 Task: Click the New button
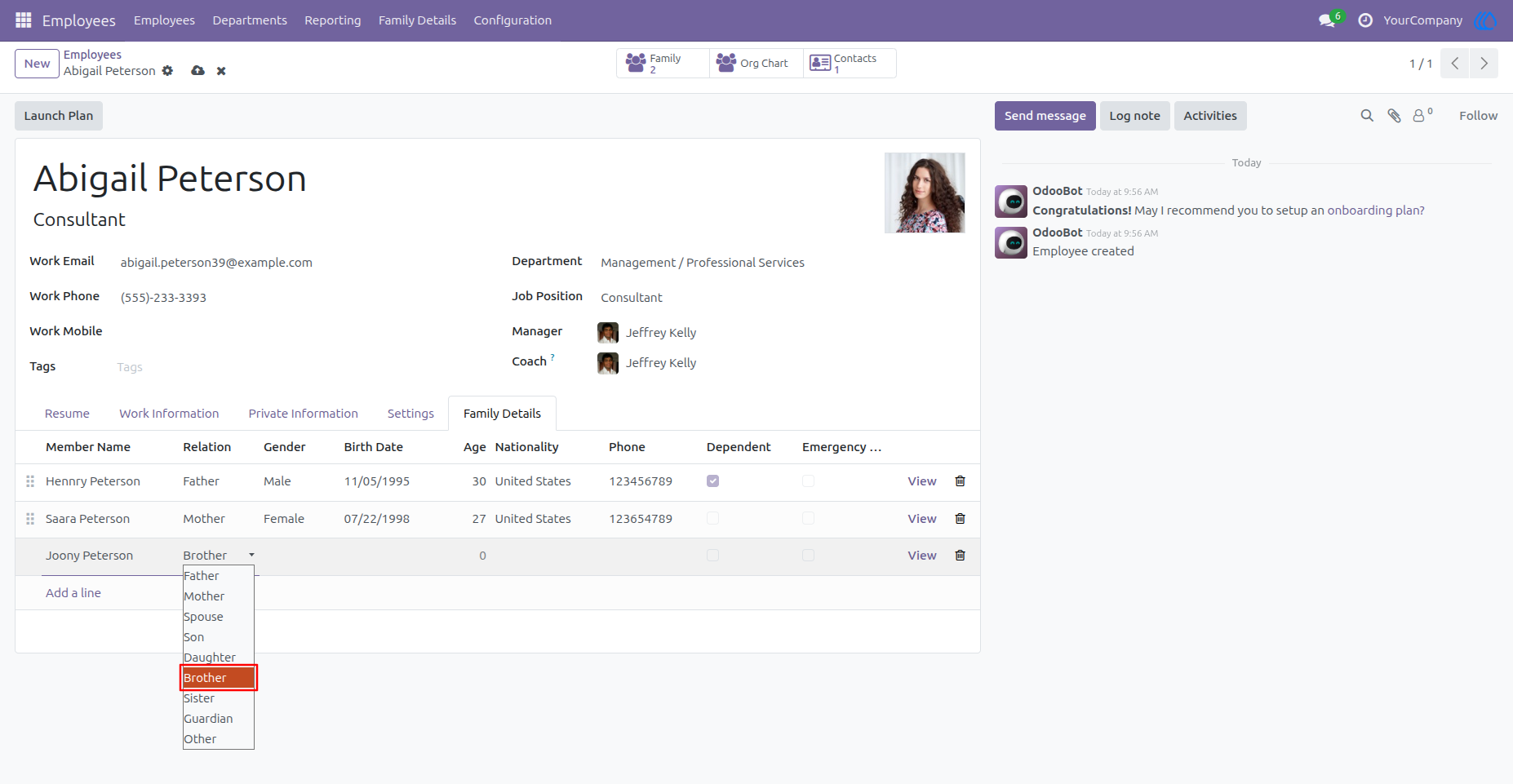[37, 64]
